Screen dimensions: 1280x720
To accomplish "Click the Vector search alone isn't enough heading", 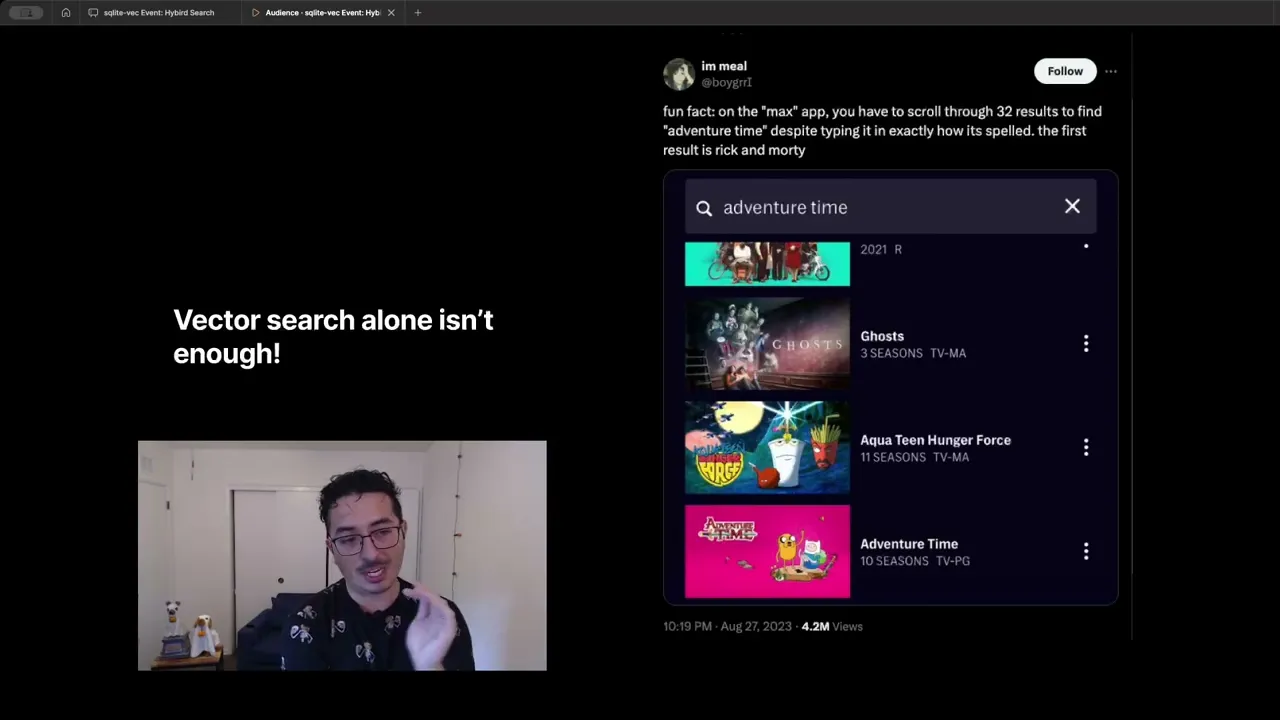I will 333,336.
